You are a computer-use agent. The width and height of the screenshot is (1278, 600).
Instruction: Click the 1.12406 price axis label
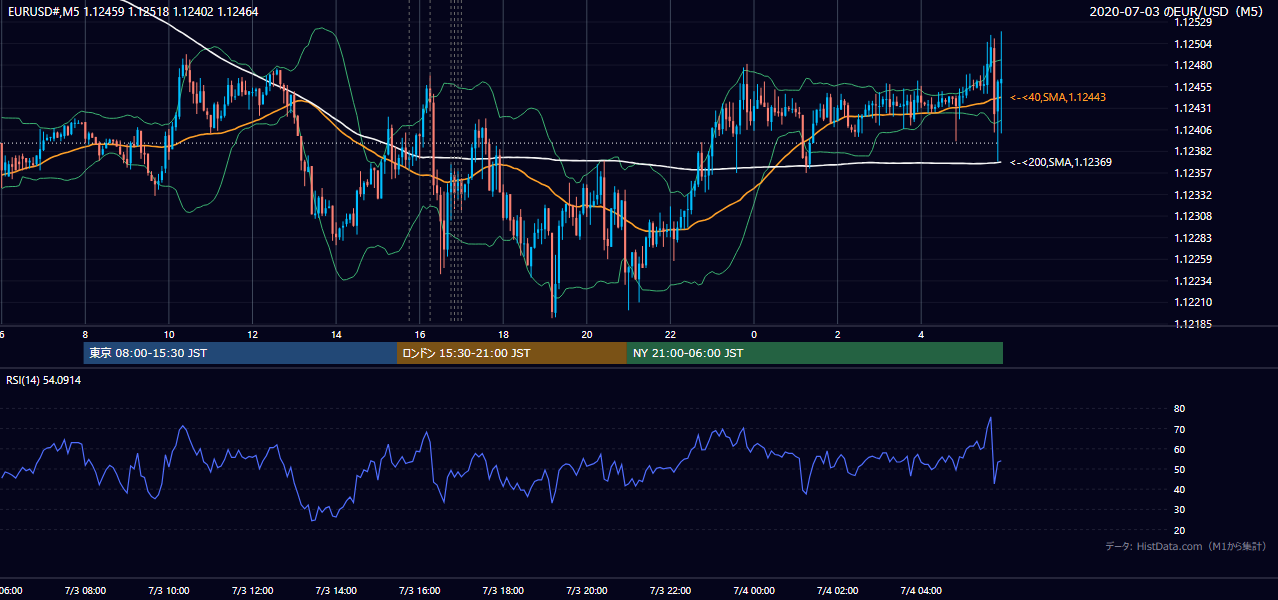1192,130
